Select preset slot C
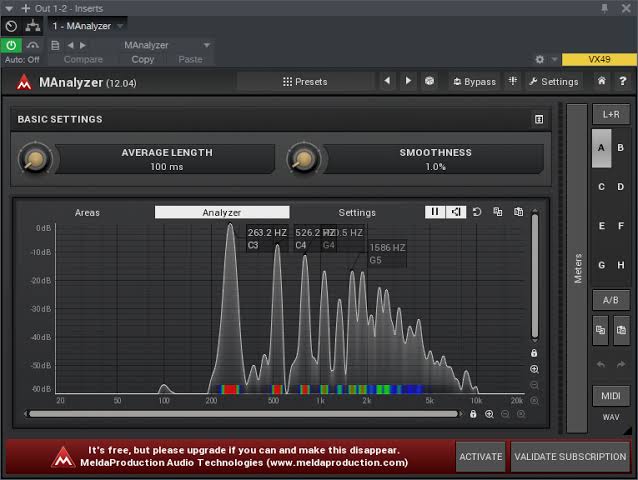Viewport: 638px width, 480px height. (601, 187)
